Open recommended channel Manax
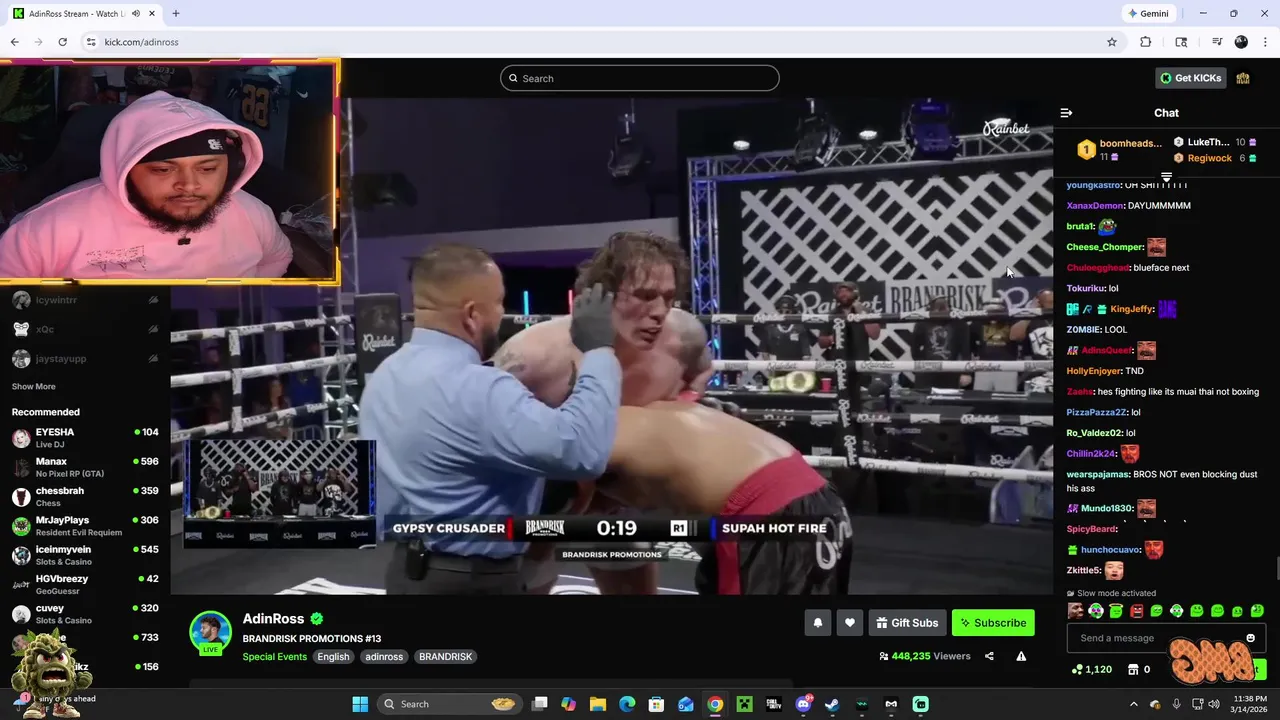 (x=85, y=467)
